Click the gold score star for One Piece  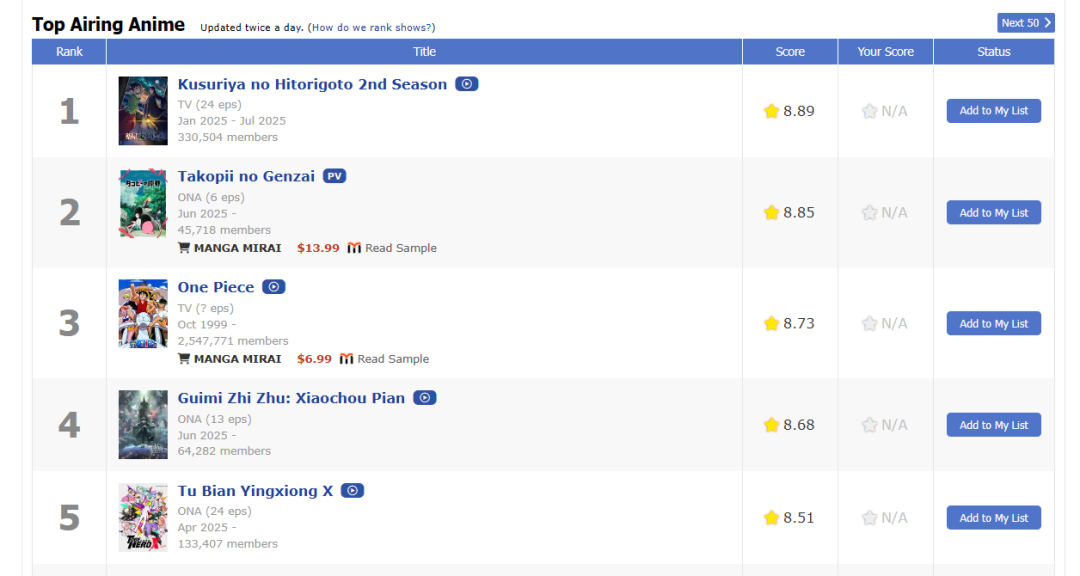pos(771,323)
